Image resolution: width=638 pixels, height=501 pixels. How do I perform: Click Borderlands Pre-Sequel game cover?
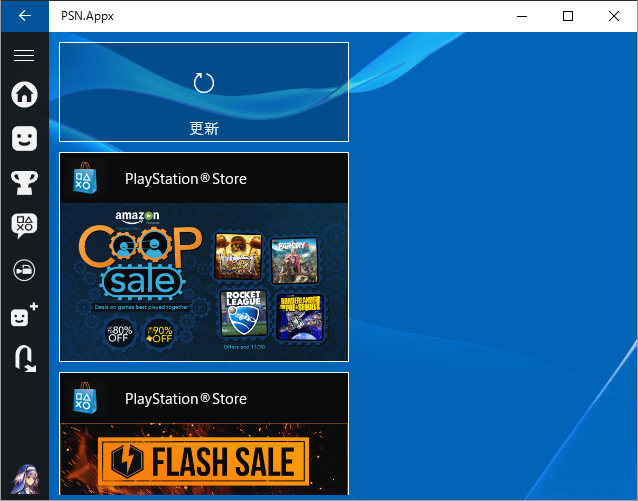tap(300, 317)
